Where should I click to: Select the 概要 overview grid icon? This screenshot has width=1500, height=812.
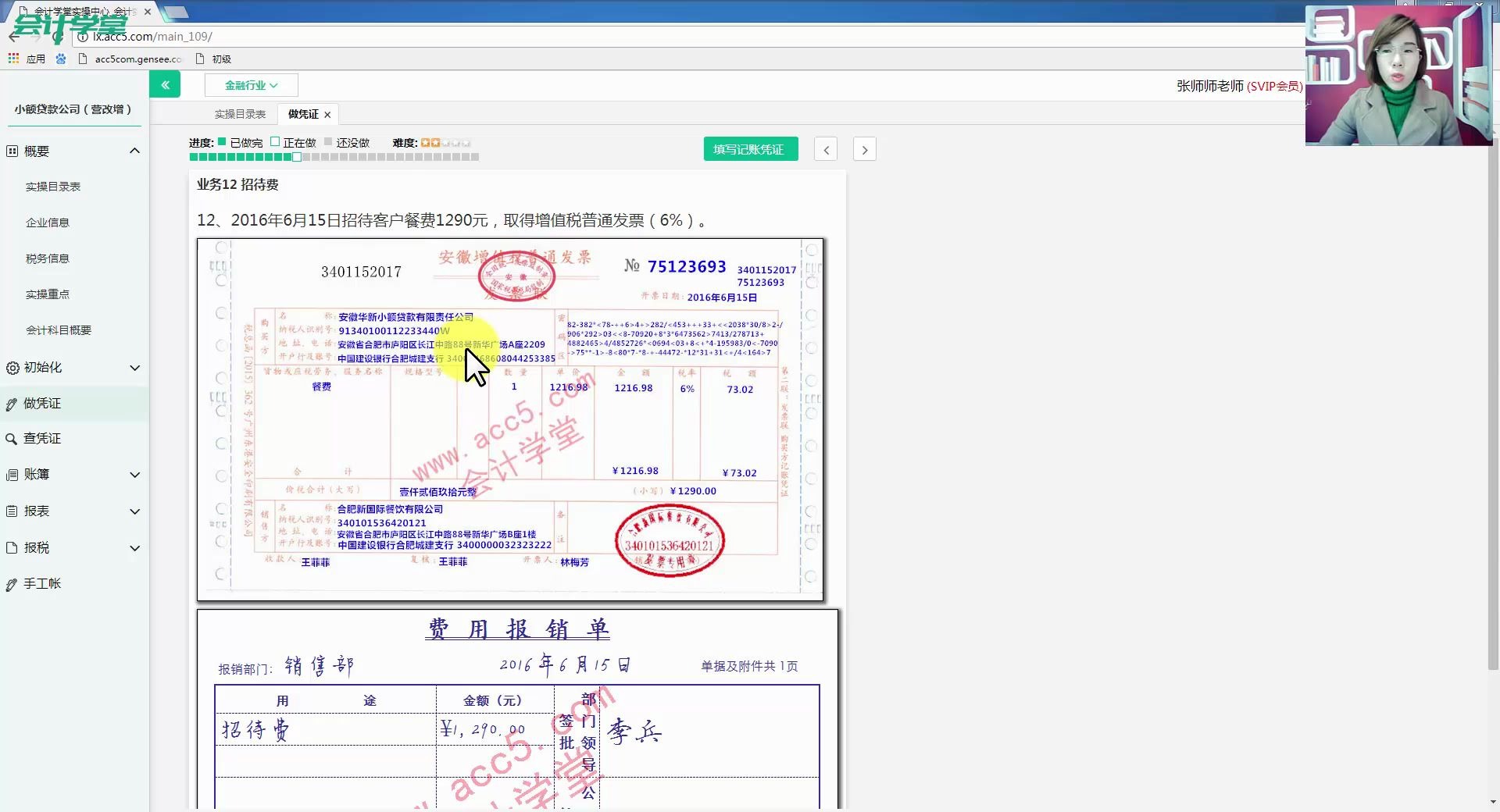(x=11, y=151)
